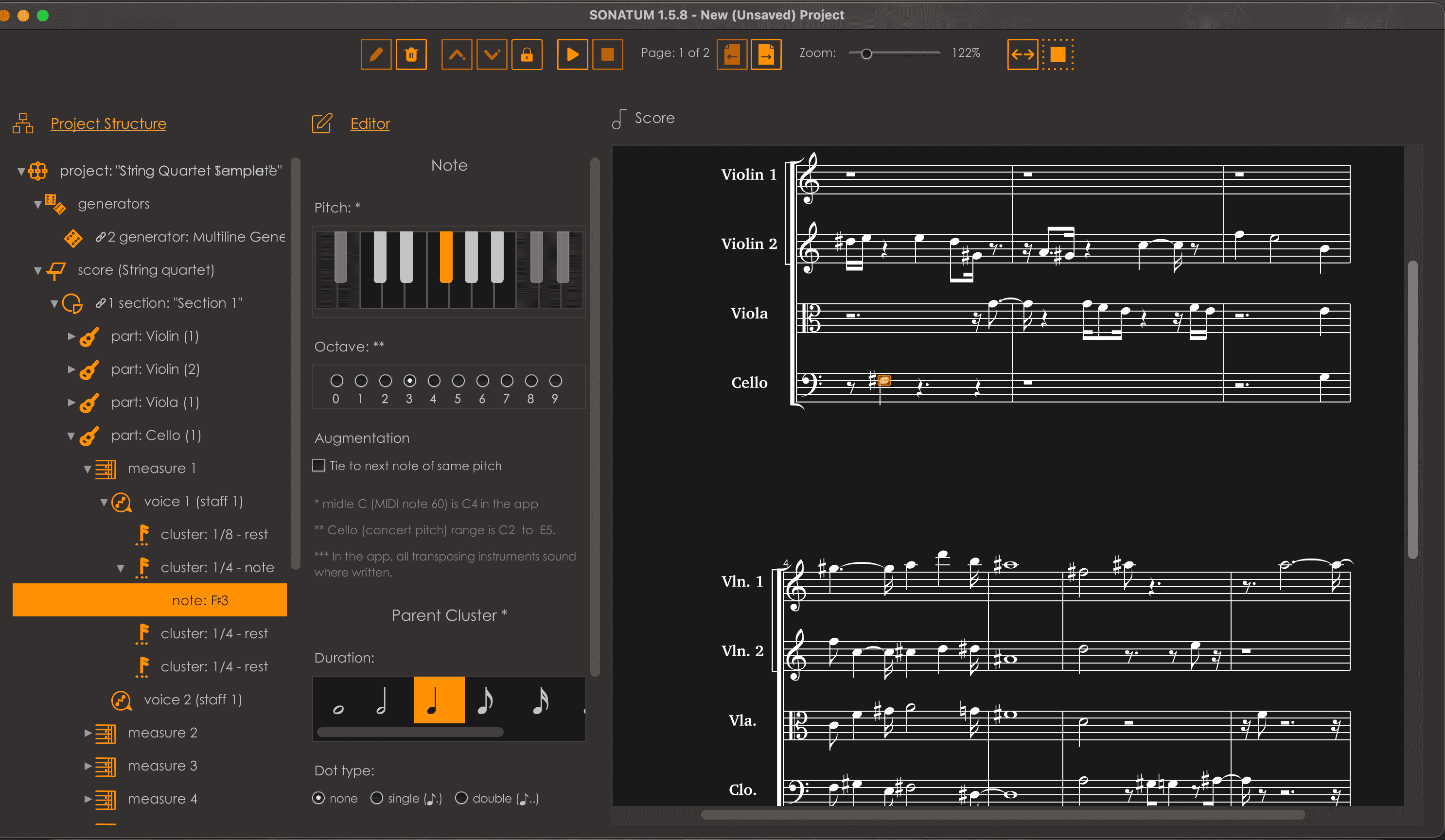Click the trash delete icon
This screenshot has width=1445, height=840.
pos(411,54)
